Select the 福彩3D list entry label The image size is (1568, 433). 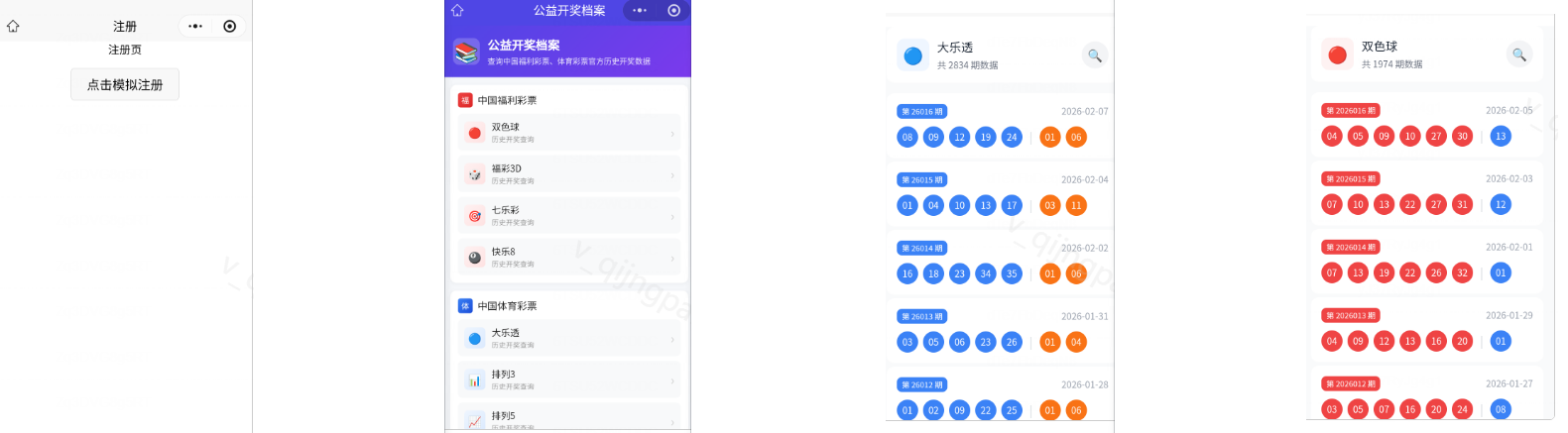point(507,168)
